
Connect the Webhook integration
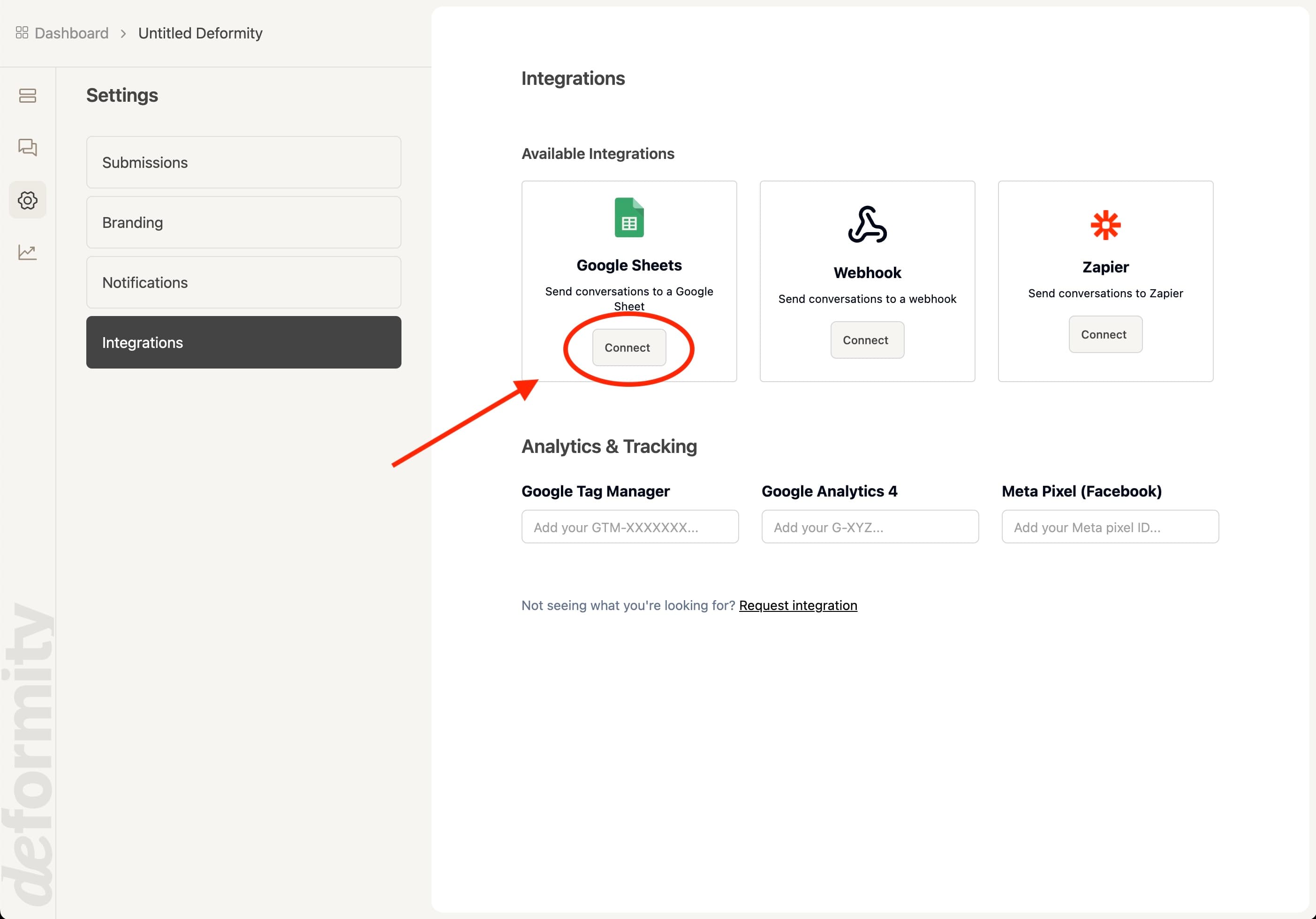pyautogui.click(x=867, y=339)
